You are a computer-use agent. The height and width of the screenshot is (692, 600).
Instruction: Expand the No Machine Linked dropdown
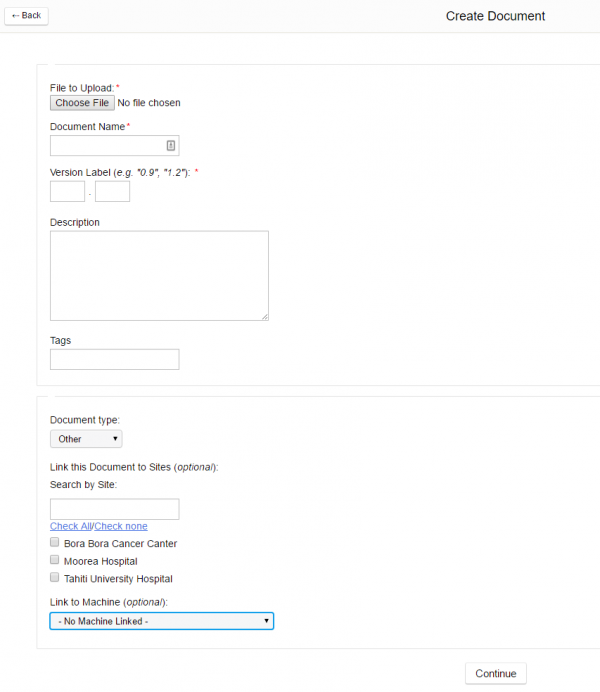(x=162, y=621)
